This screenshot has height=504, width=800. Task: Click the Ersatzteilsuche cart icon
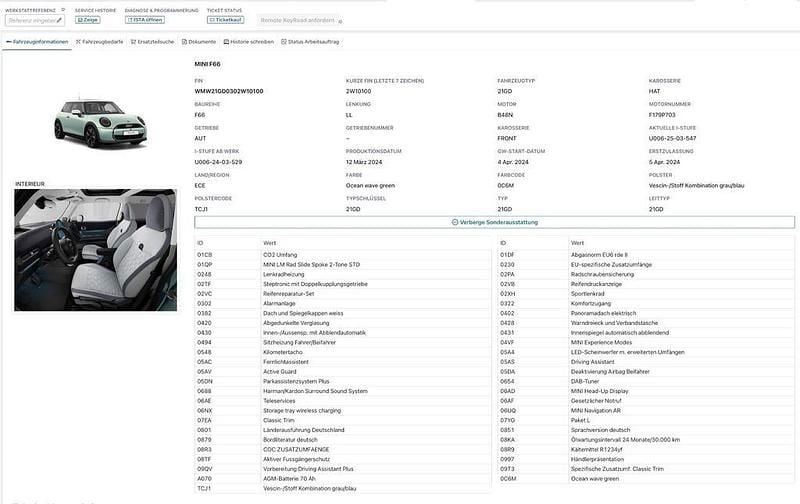coord(131,42)
